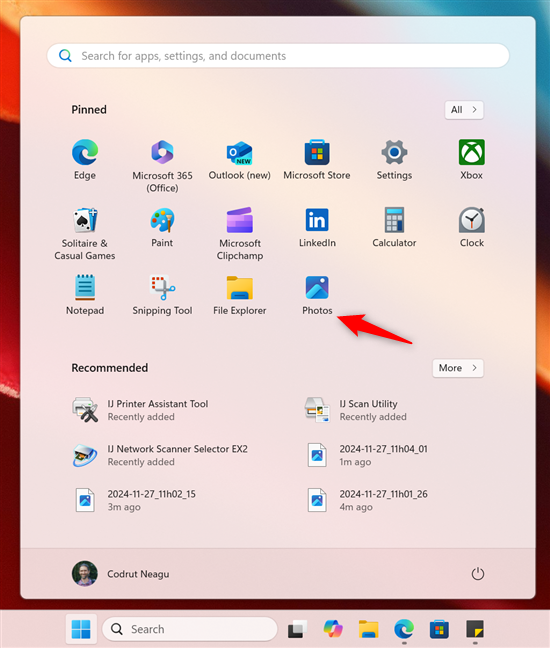The width and height of the screenshot is (550, 648).
Task: Open Notepad
Action: tap(85, 295)
